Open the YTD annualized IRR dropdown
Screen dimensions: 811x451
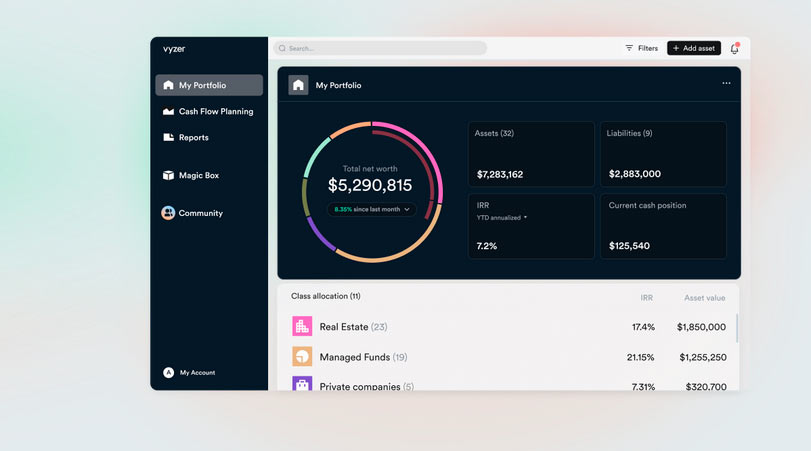(502, 218)
